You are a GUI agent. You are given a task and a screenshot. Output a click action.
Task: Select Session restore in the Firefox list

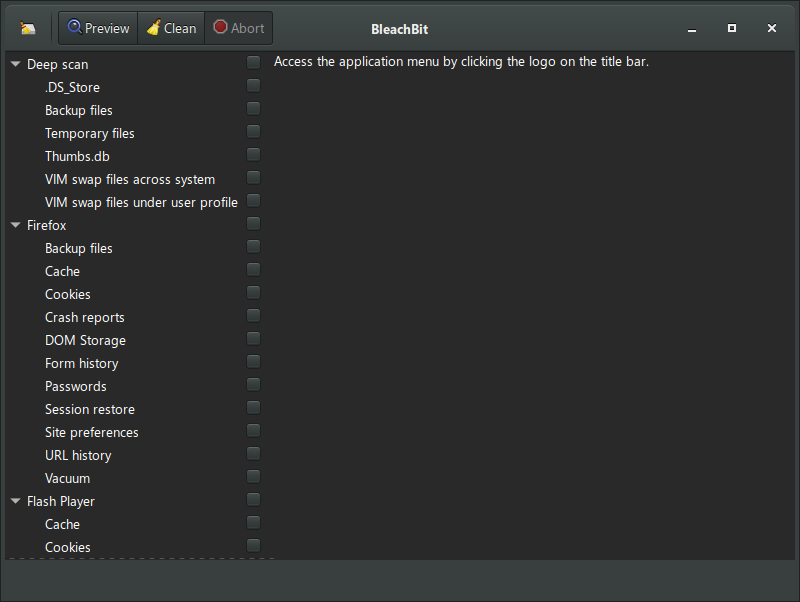click(x=90, y=409)
